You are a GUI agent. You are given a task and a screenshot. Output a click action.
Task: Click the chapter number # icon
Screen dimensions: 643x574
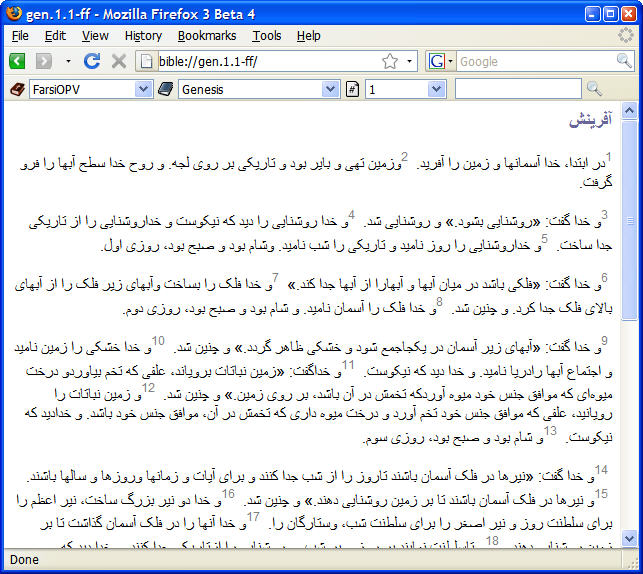click(x=352, y=89)
